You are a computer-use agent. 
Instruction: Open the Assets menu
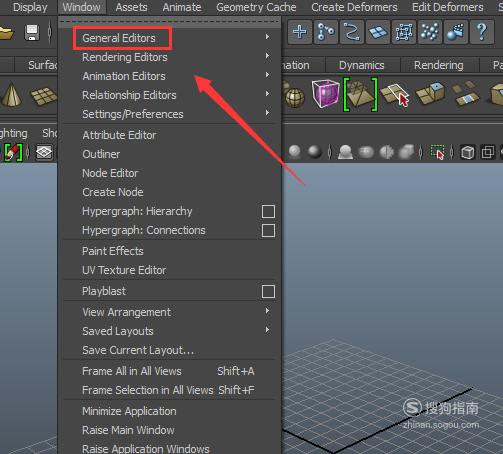[x=131, y=7]
